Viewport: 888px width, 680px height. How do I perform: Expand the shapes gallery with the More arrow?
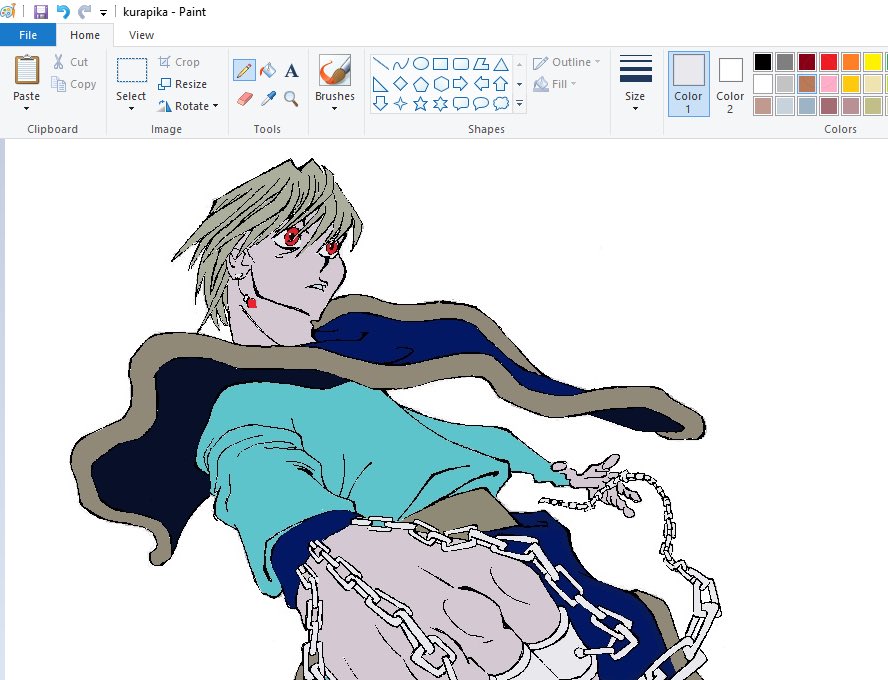[519, 104]
